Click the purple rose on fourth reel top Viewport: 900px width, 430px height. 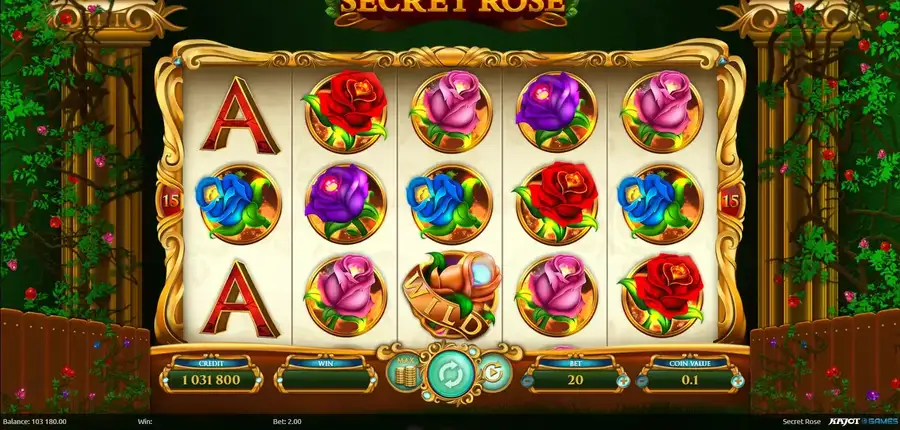[556, 111]
